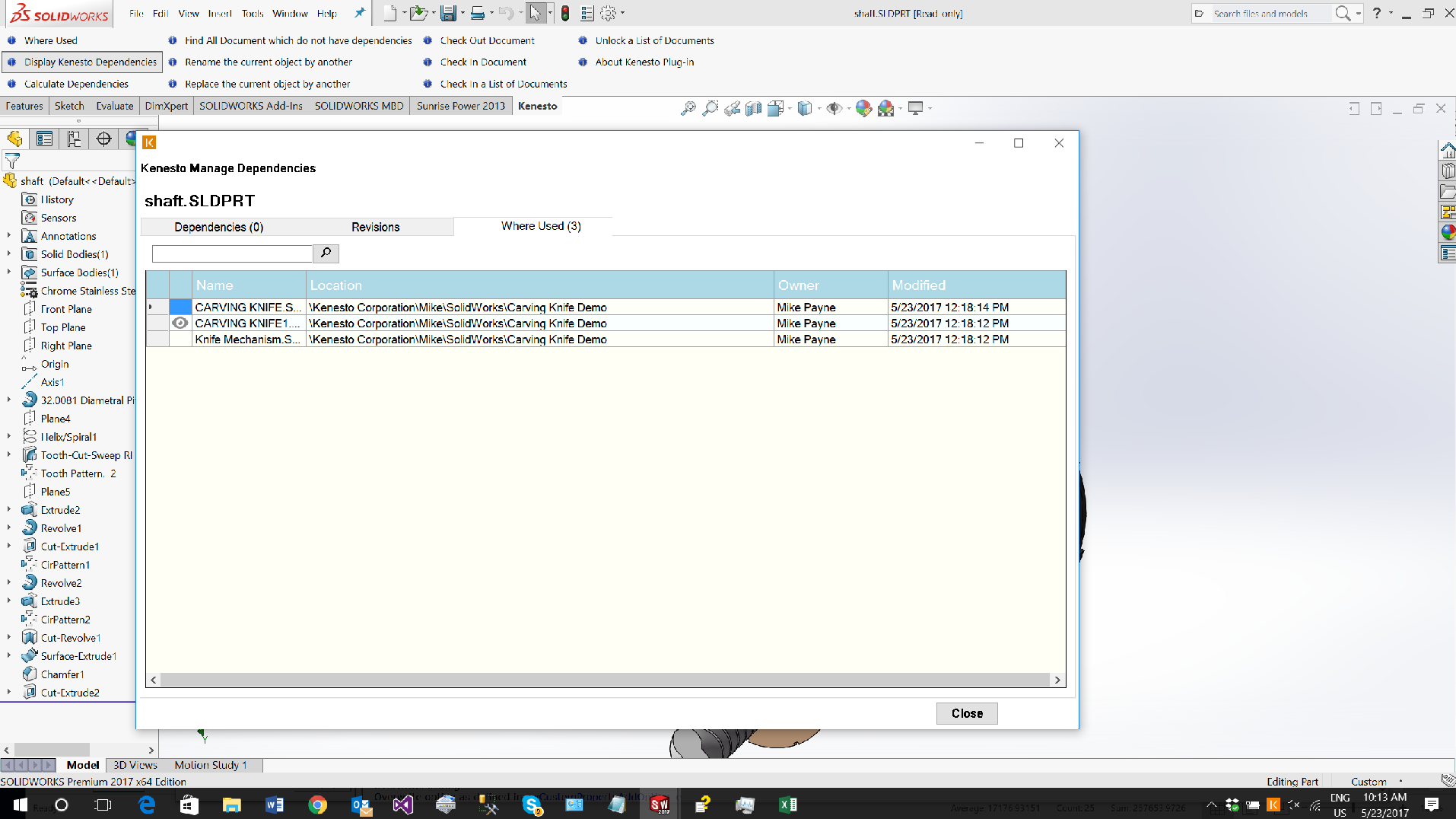Click Display Kenesto Dependencies command
This screenshot has height=819, width=1456.
[x=82, y=62]
